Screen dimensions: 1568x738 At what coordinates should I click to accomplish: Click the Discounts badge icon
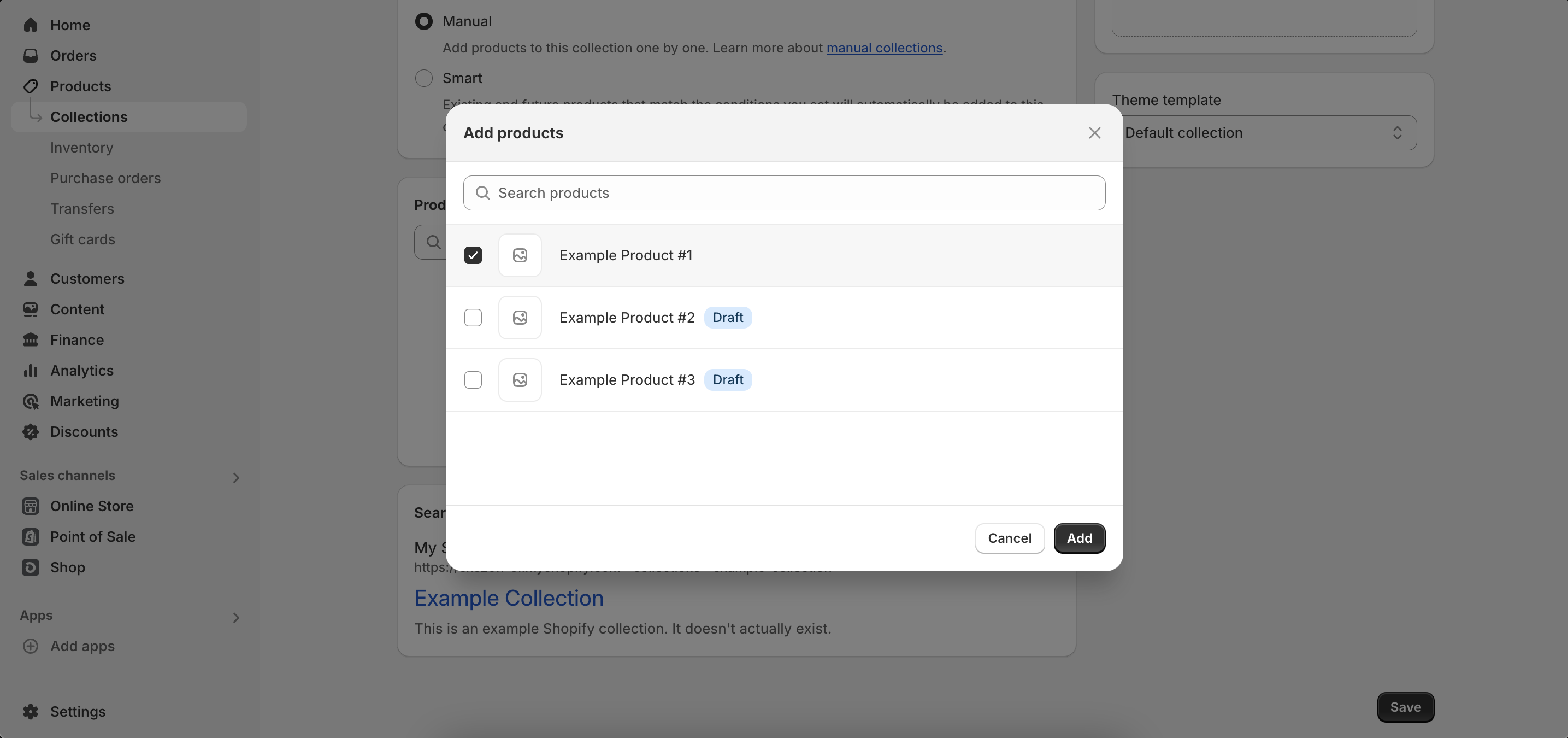pos(31,432)
